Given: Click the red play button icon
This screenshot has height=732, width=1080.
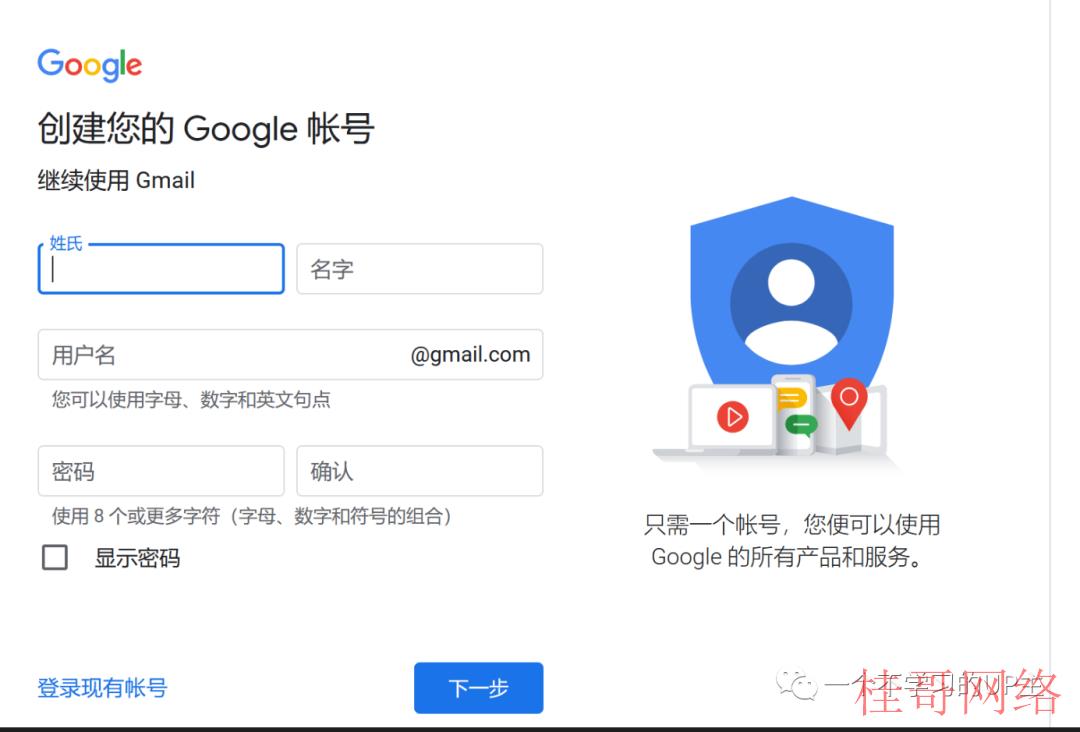Looking at the screenshot, I should 732,417.
